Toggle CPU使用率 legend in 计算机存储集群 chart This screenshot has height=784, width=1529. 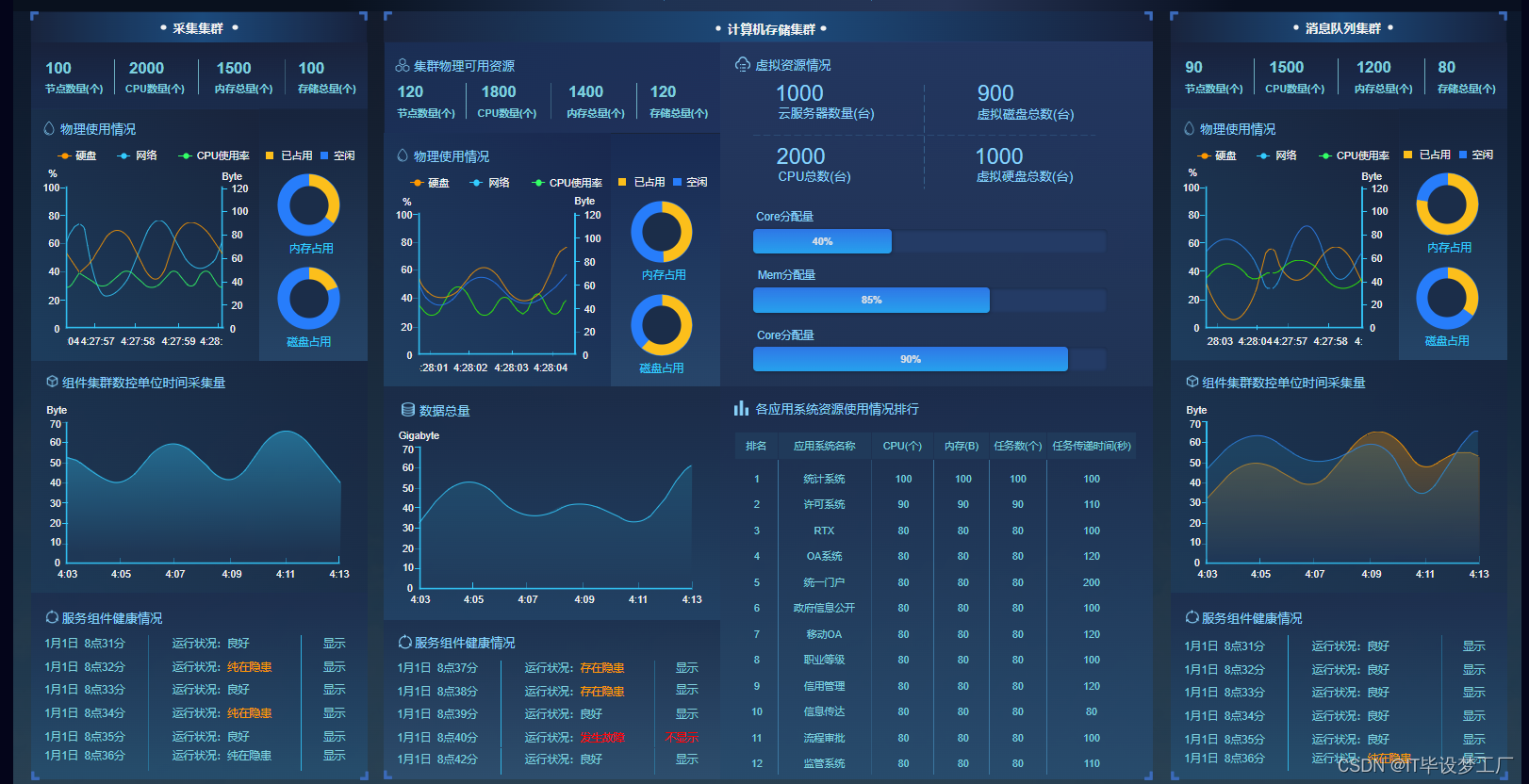567,183
